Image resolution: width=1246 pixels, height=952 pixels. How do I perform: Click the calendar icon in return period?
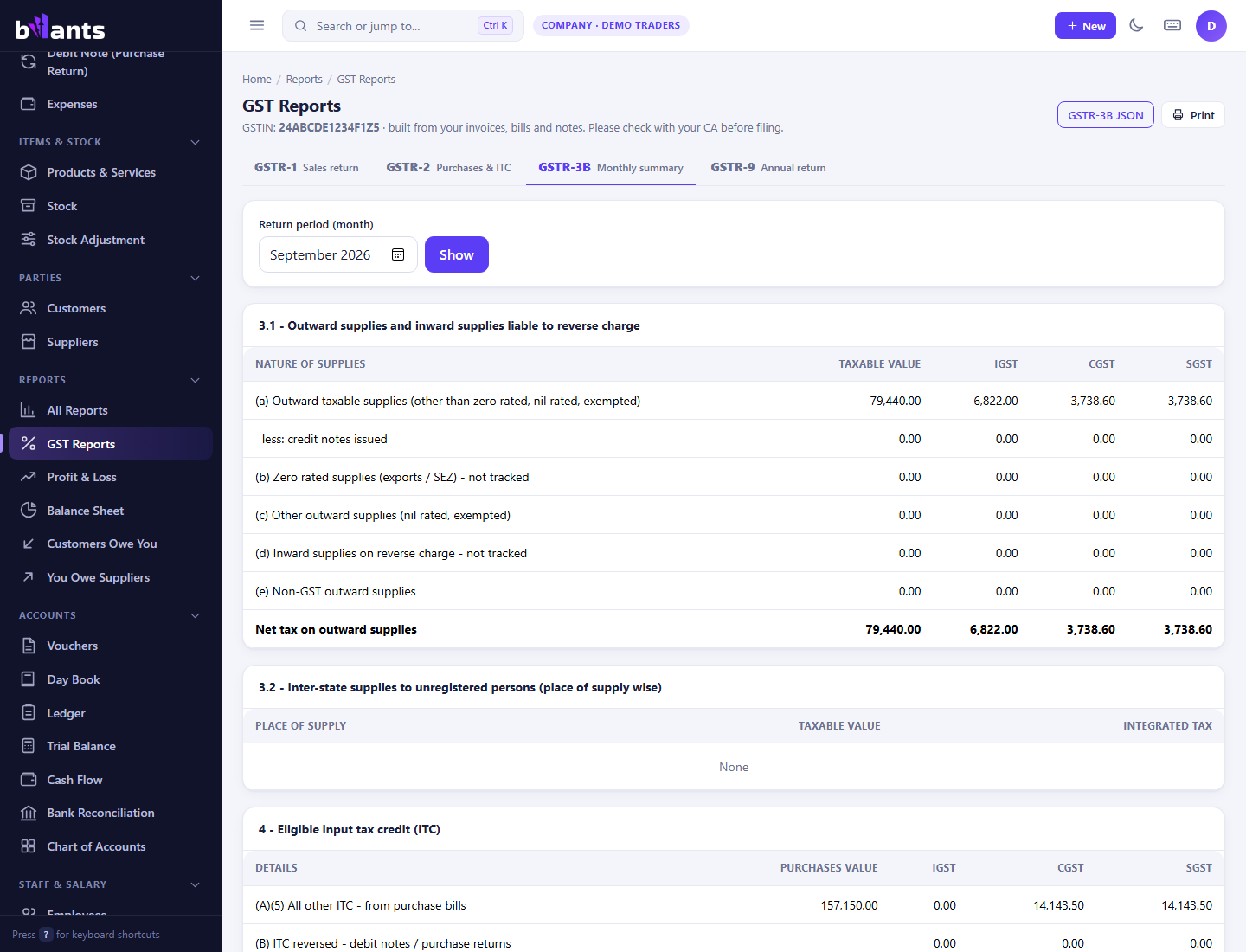coord(398,254)
